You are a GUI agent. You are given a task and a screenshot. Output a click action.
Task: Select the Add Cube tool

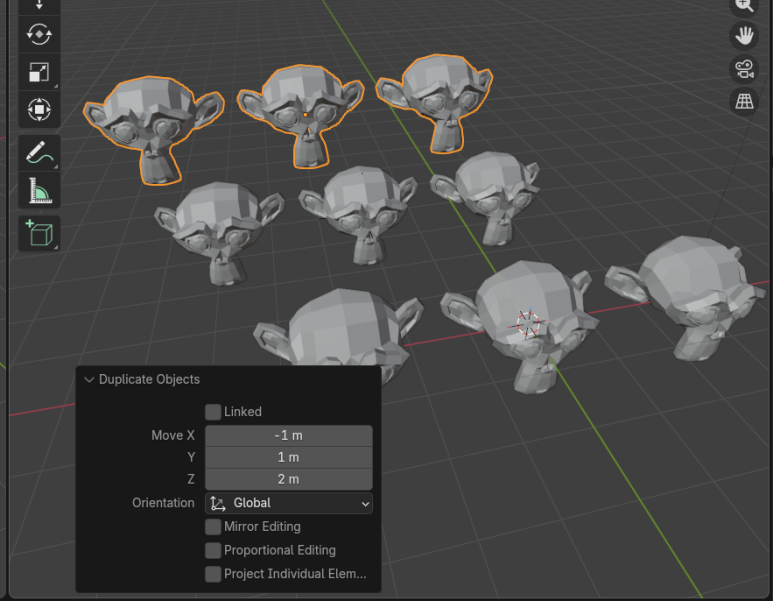tap(39, 233)
